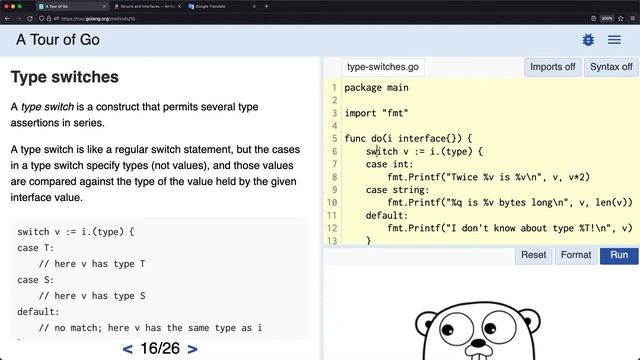Click comment '// no match; here v has...'
640x360 pixels.
[x=150, y=328]
